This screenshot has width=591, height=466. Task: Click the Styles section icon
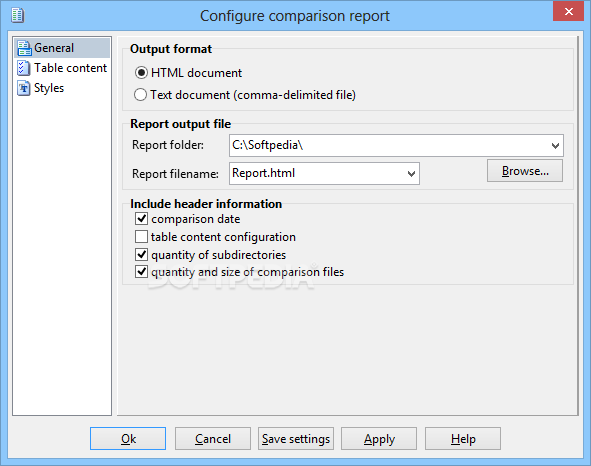tap(23, 88)
